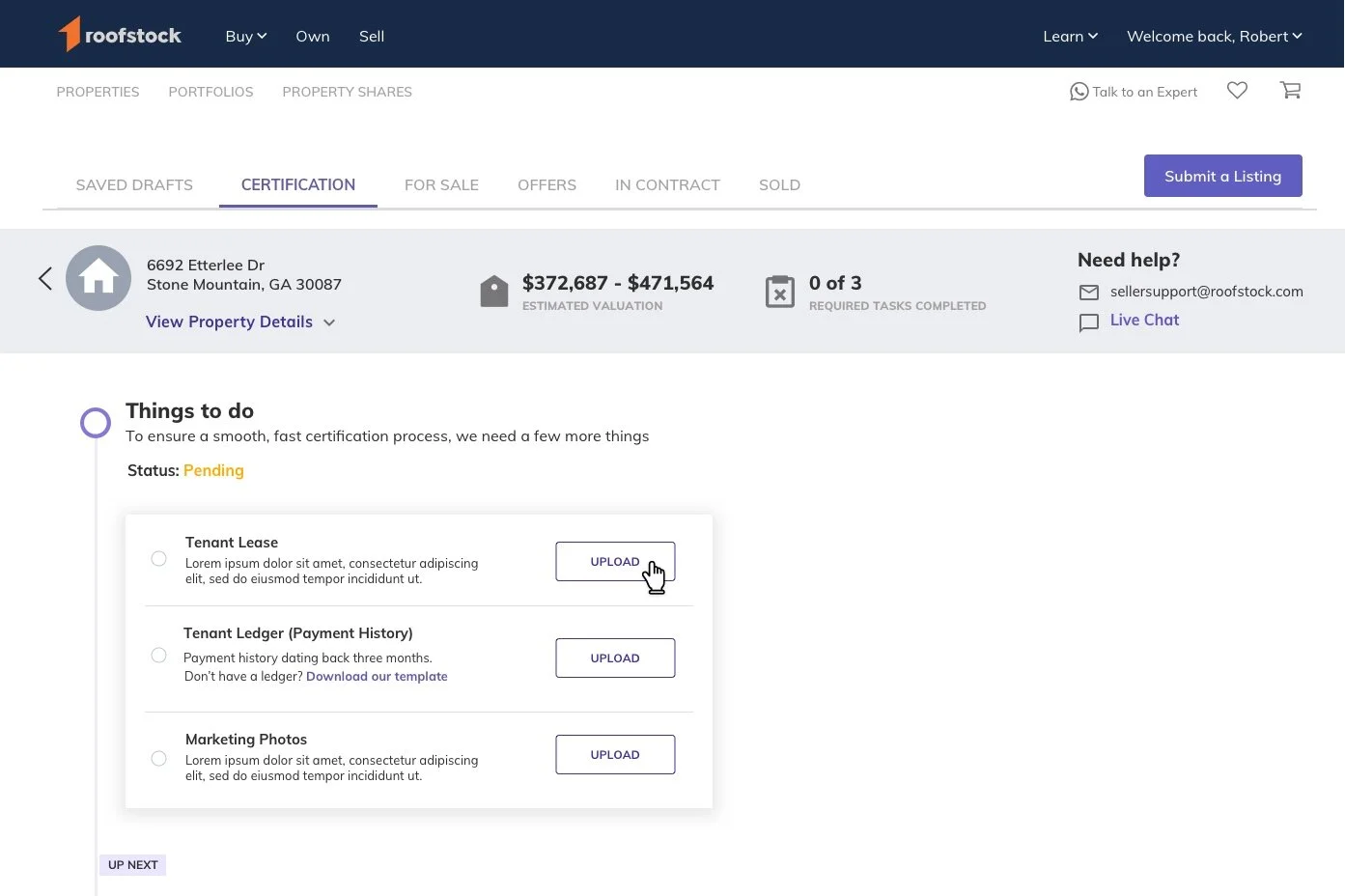Switch to the For Sale tab
The height and width of the screenshot is (896, 1345).
point(441,184)
